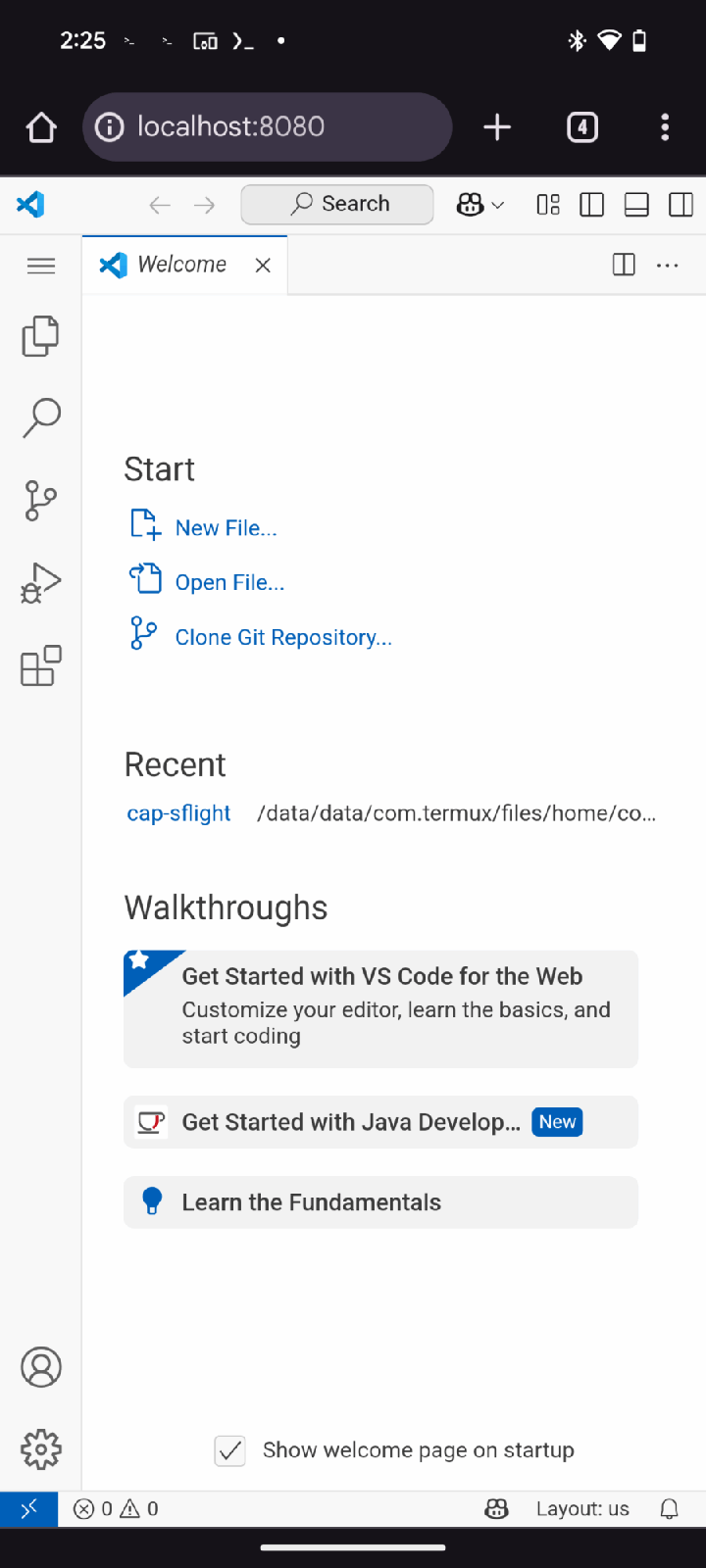Open the notifications bell in status bar
The width and height of the screenshot is (706, 1568).
(x=669, y=1509)
